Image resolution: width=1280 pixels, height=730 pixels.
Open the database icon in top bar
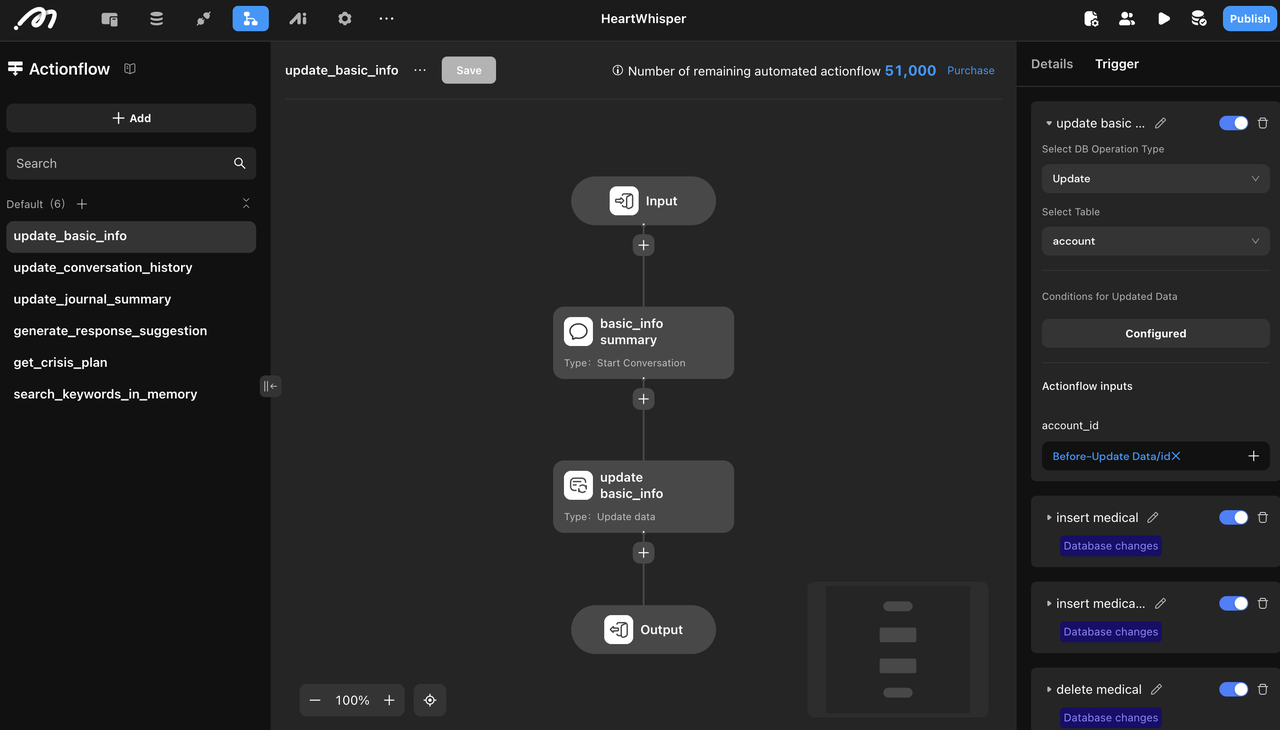tap(156, 19)
